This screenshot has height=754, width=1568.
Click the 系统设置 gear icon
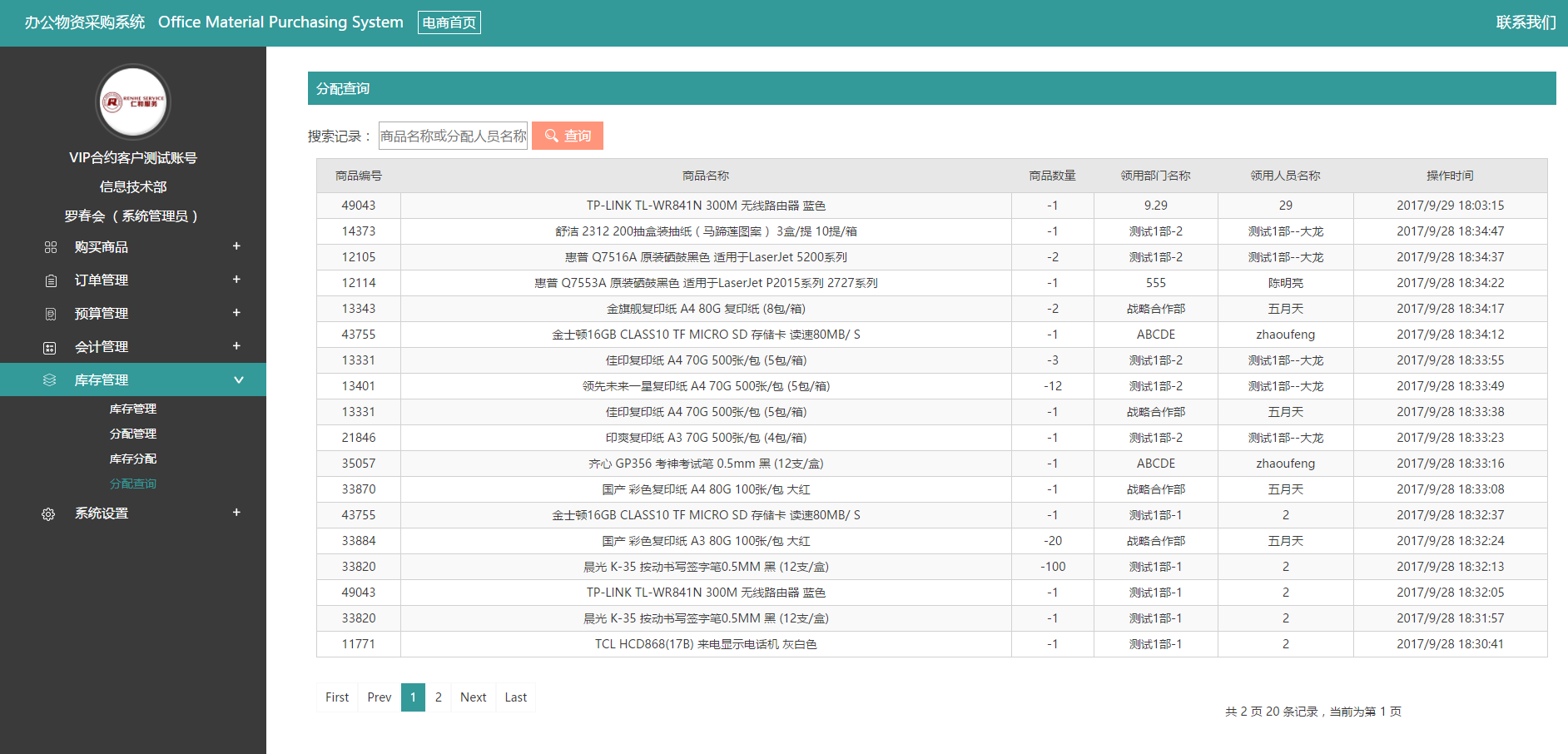click(48, 513)
